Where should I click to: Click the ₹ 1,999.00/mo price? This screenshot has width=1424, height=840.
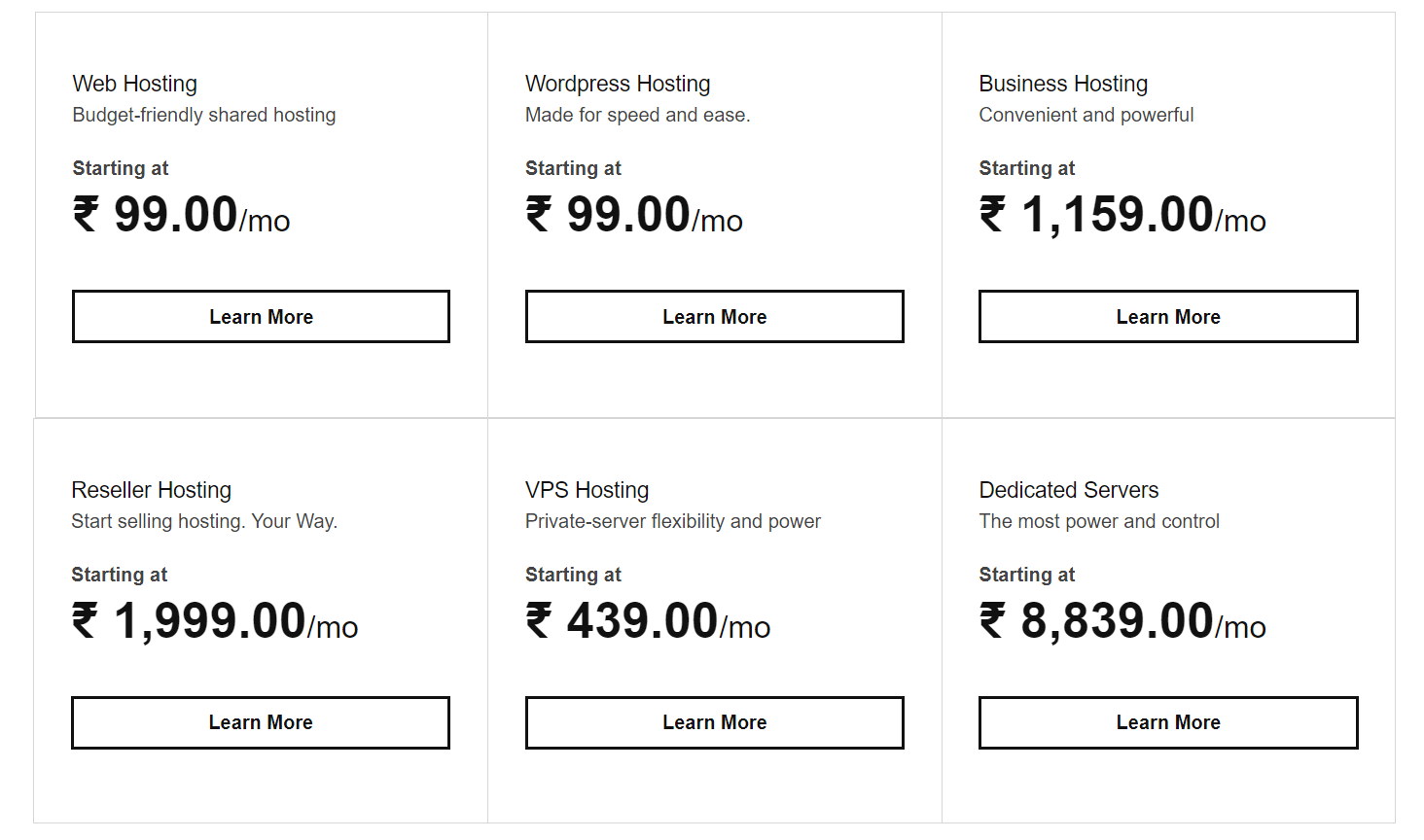pyautogui.click(x=215, y=621)
